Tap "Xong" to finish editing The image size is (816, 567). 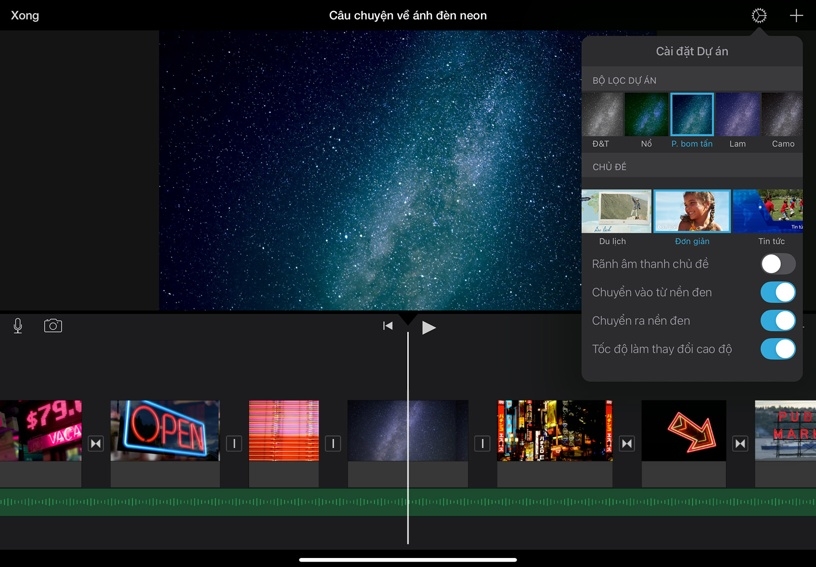[25, 16]
